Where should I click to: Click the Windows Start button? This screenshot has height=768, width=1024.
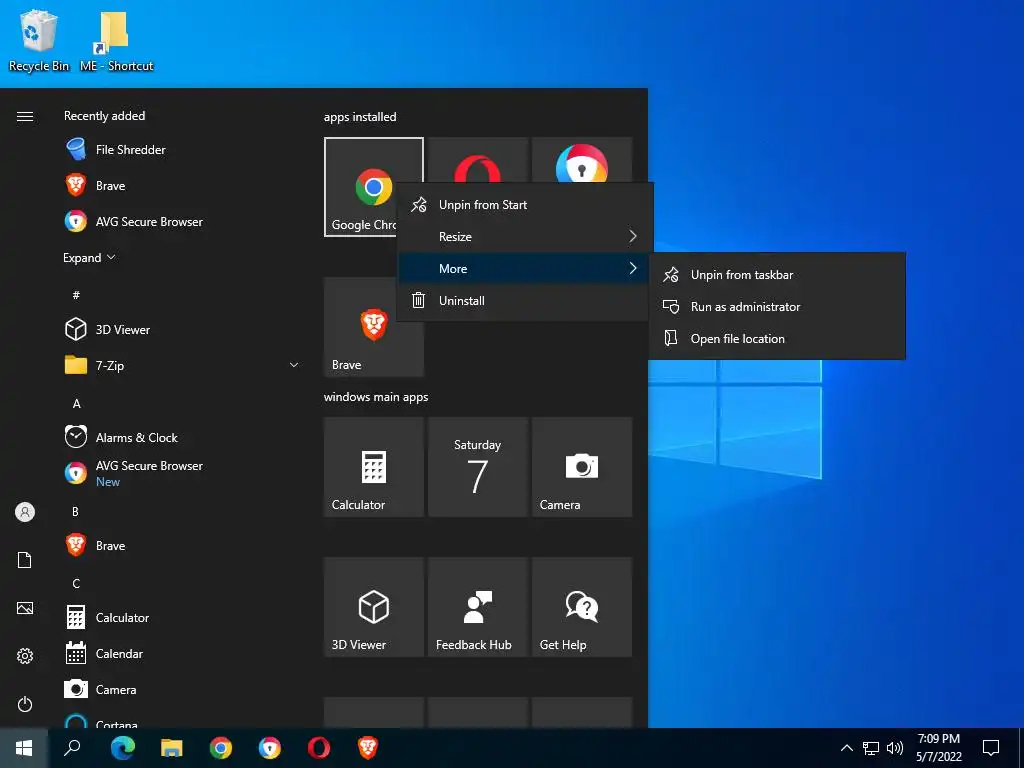tap(24, 748)
